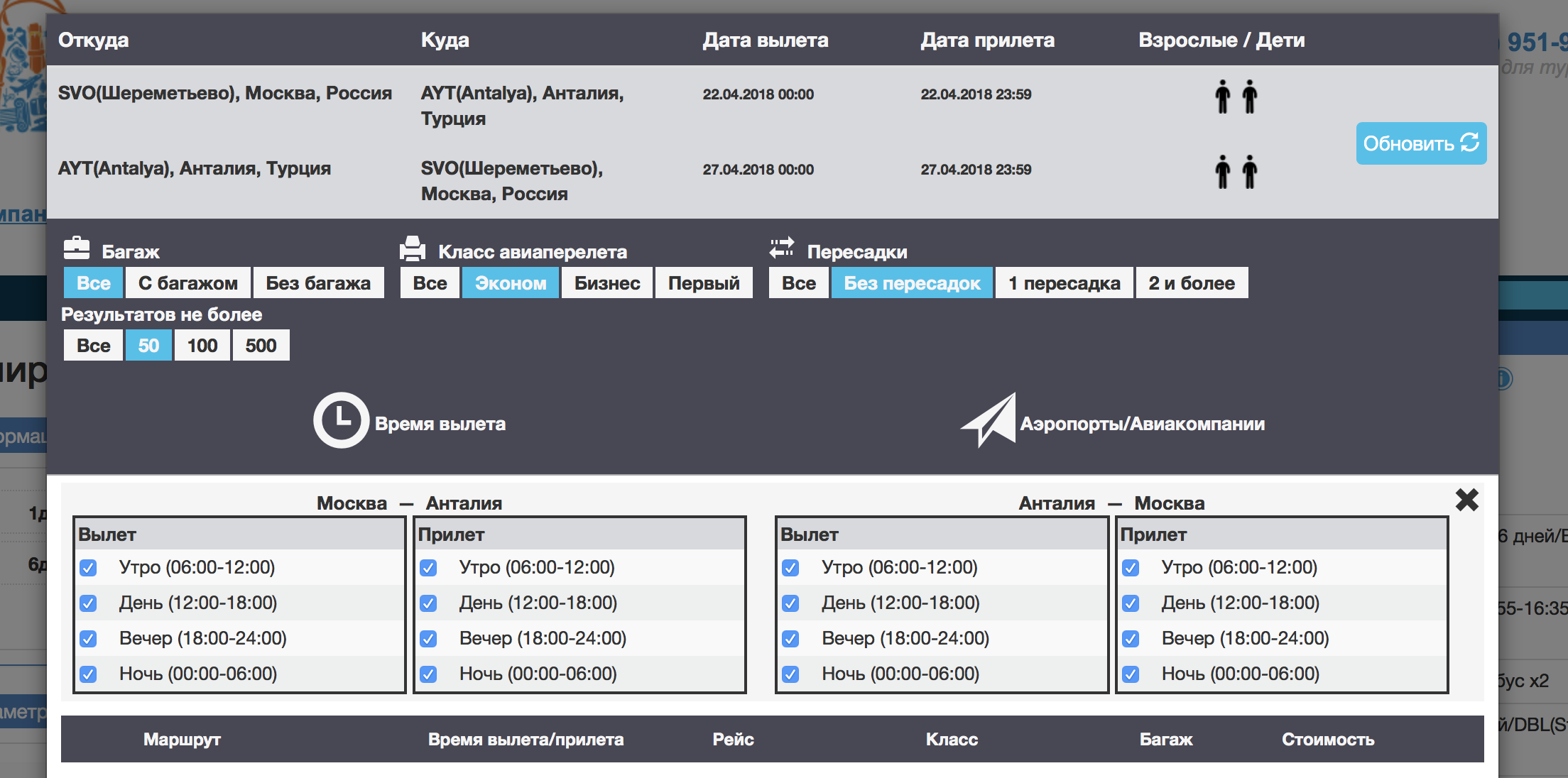The height and width of the screenshot is (778, 1568).
Task: Click the baggage suitcase icon
Action: [76, 248]
